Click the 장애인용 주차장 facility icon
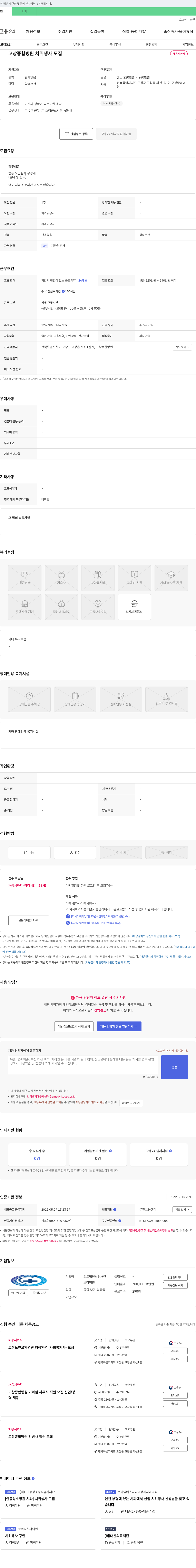This screenshot has width=196, height=1568. [29, 699]
